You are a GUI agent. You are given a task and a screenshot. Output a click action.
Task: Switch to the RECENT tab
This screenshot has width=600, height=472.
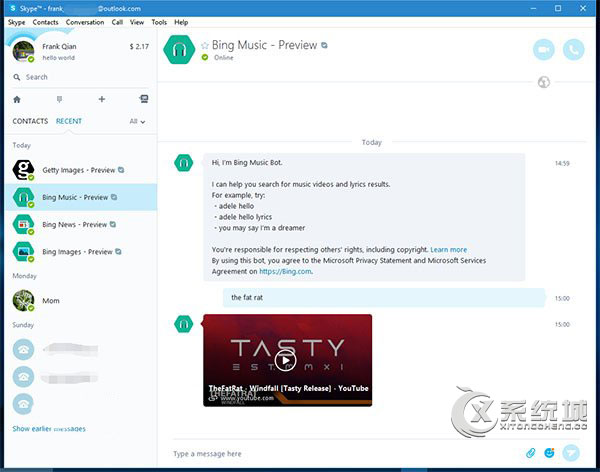coord(69,121)
